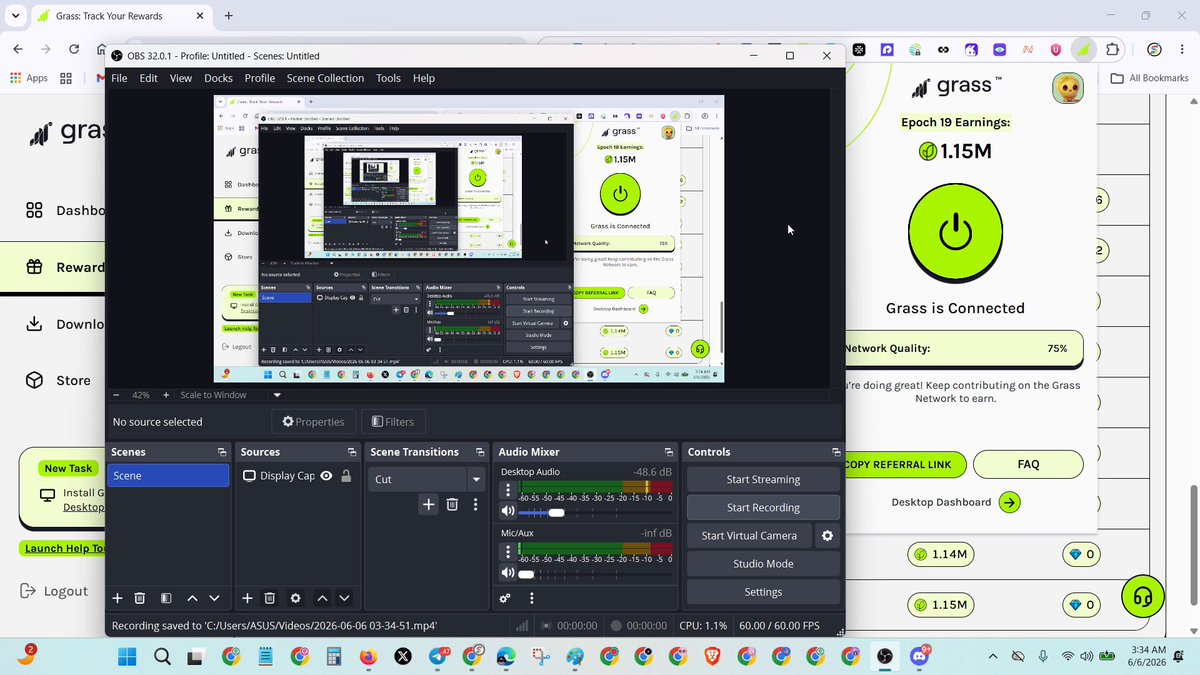
Task: Open transition properties three-dot menu
Action: point(476,505)
